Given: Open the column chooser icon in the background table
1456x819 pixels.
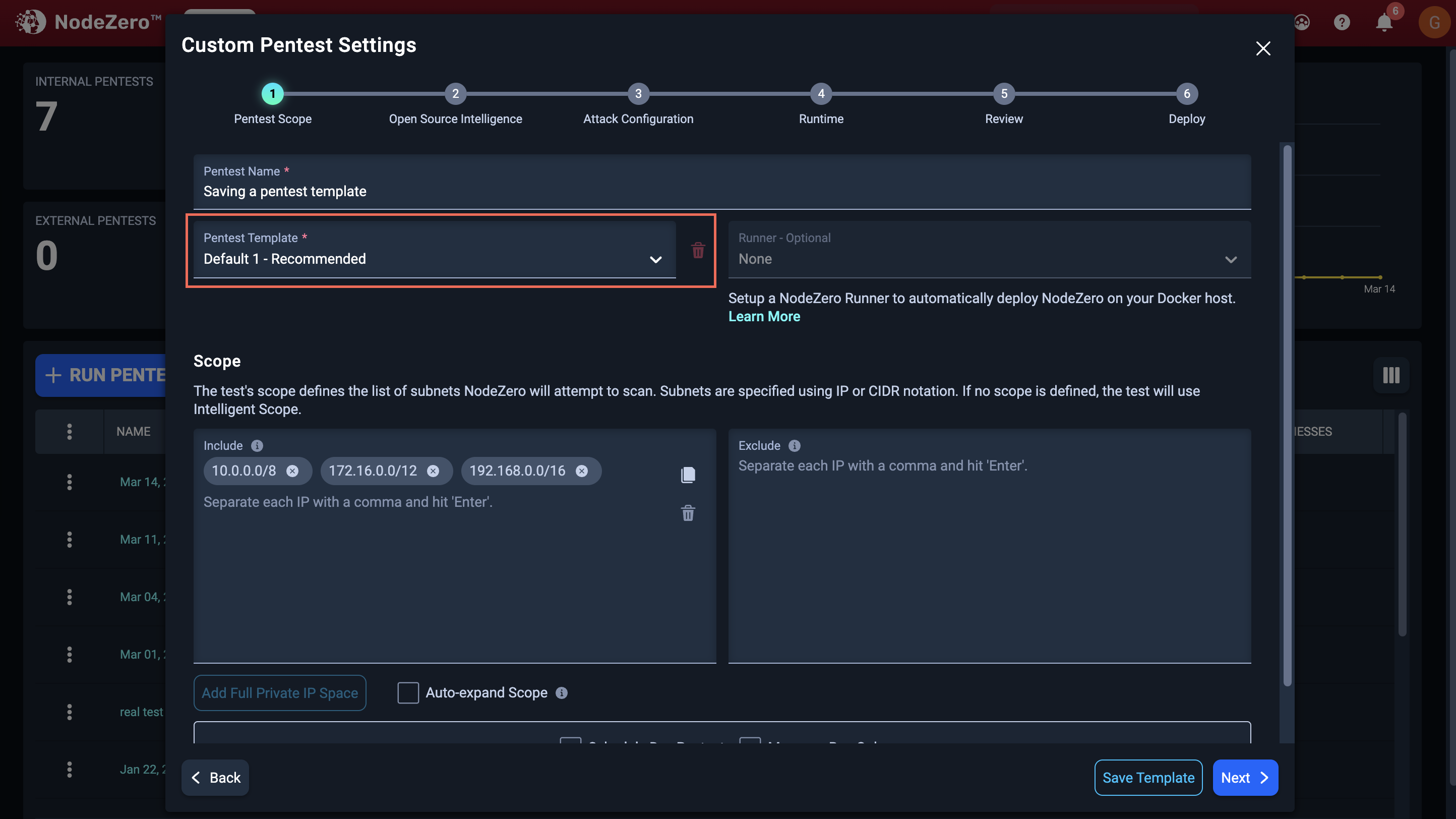Looking at the screenshot, I should coord(1391,375).
